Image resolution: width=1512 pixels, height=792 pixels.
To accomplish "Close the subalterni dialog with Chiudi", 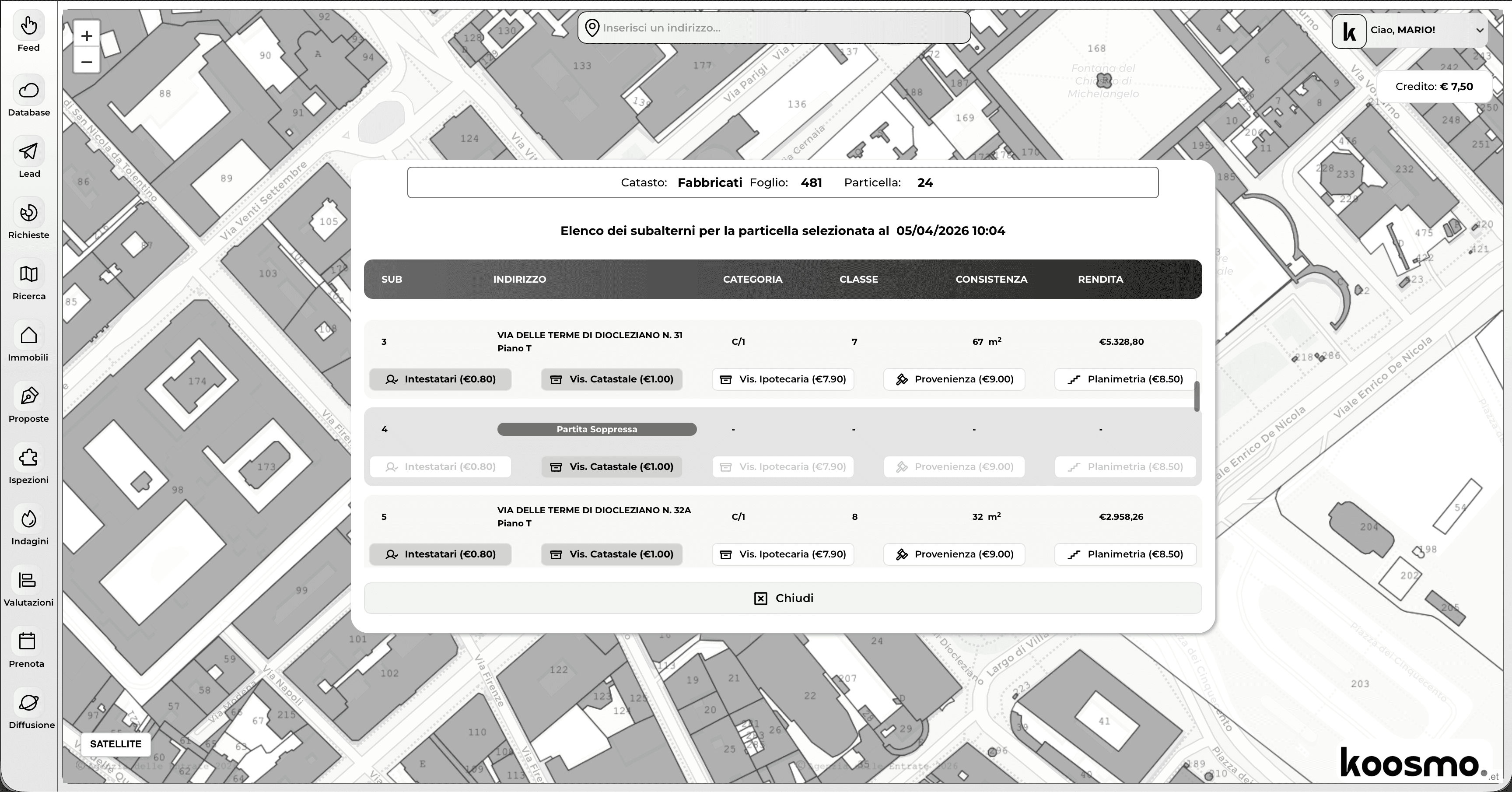I will point(783,598).
